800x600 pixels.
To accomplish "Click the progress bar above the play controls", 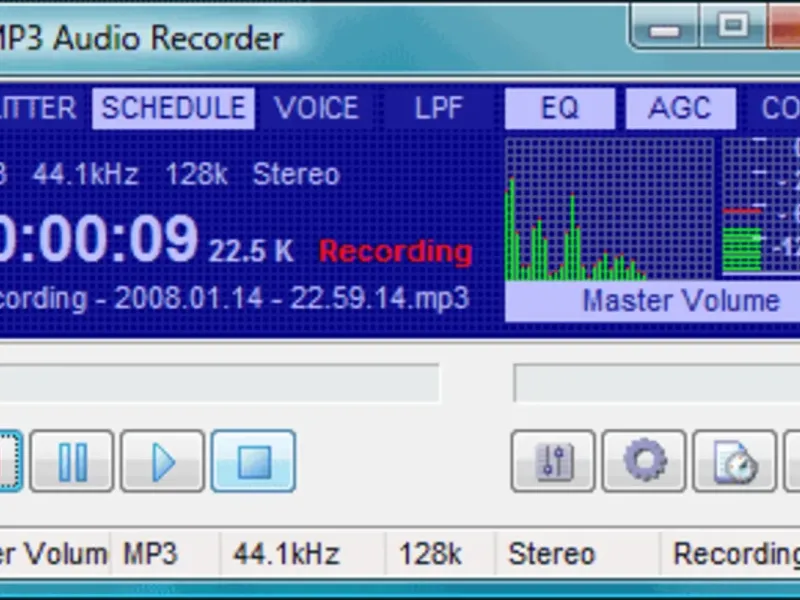I will [x=219, y=383].
